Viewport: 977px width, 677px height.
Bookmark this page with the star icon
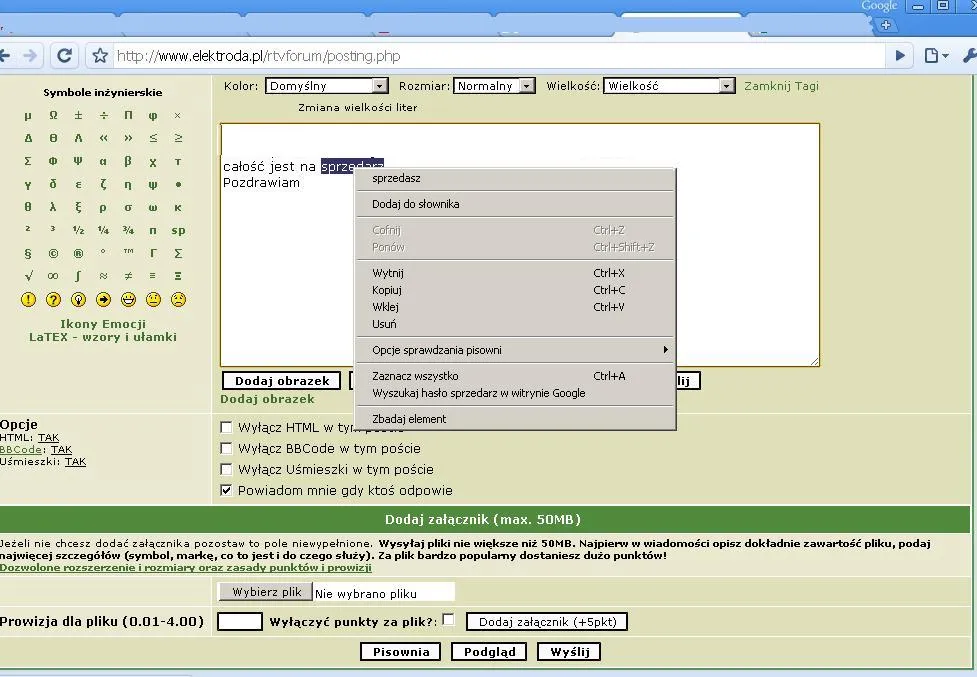(100, 56)
